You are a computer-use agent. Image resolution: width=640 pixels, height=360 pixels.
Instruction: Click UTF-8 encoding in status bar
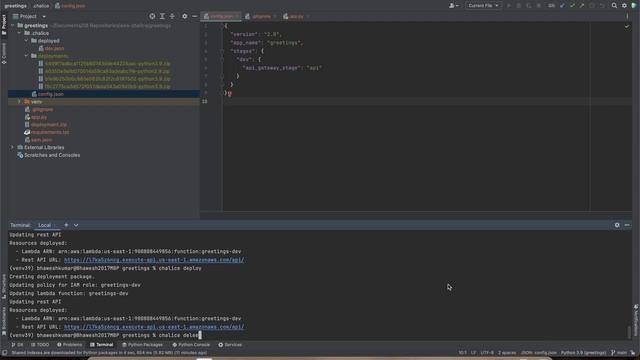[487, 353]
